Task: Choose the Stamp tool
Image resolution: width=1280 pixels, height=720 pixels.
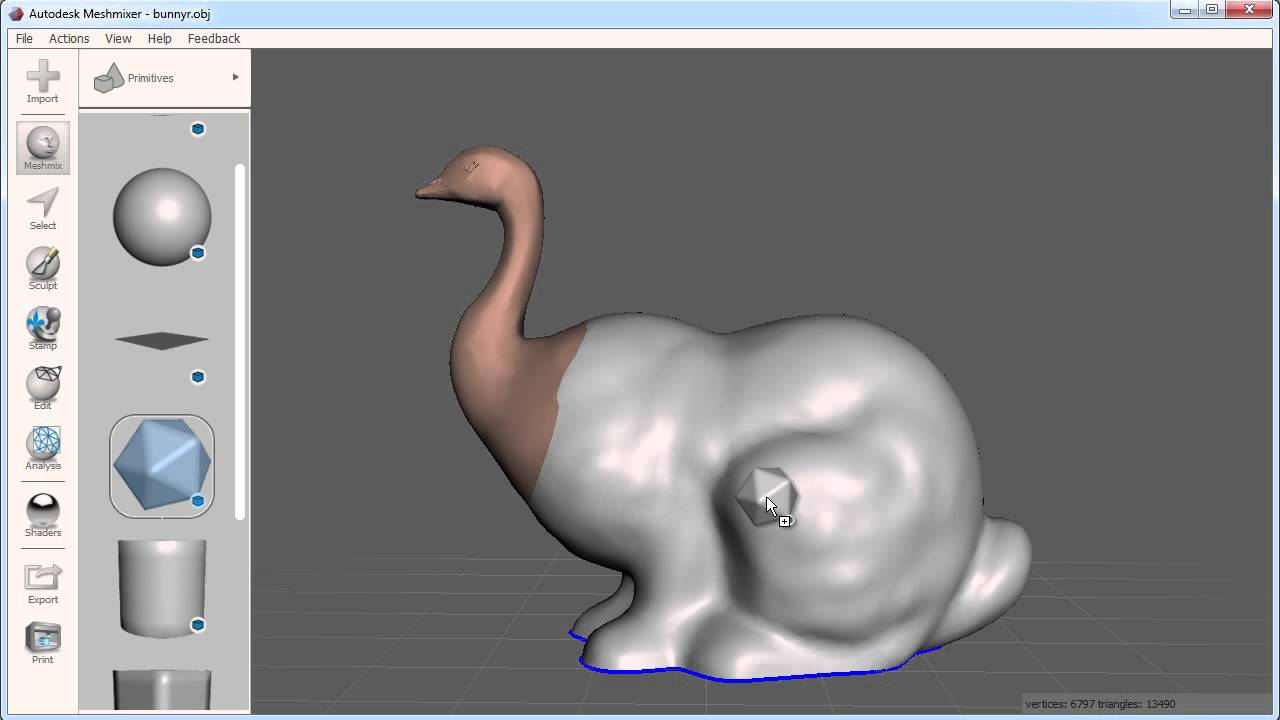Action: pos(43,329)
